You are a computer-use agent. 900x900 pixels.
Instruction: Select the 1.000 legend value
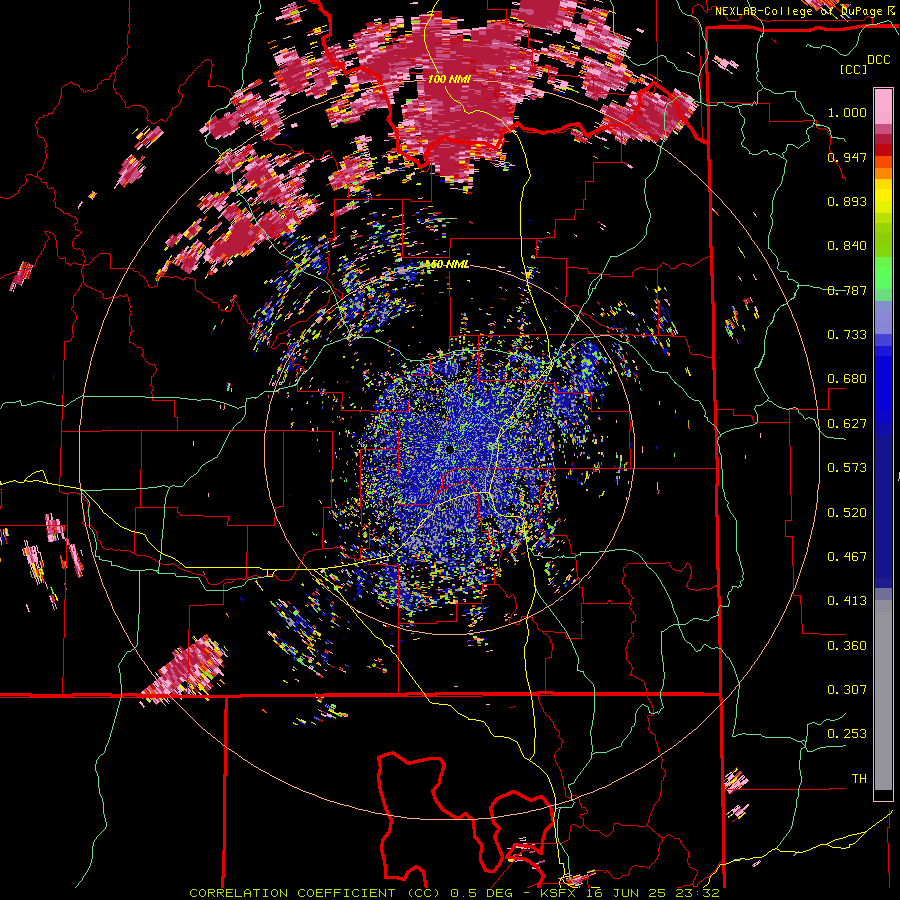tap(847, 112)
